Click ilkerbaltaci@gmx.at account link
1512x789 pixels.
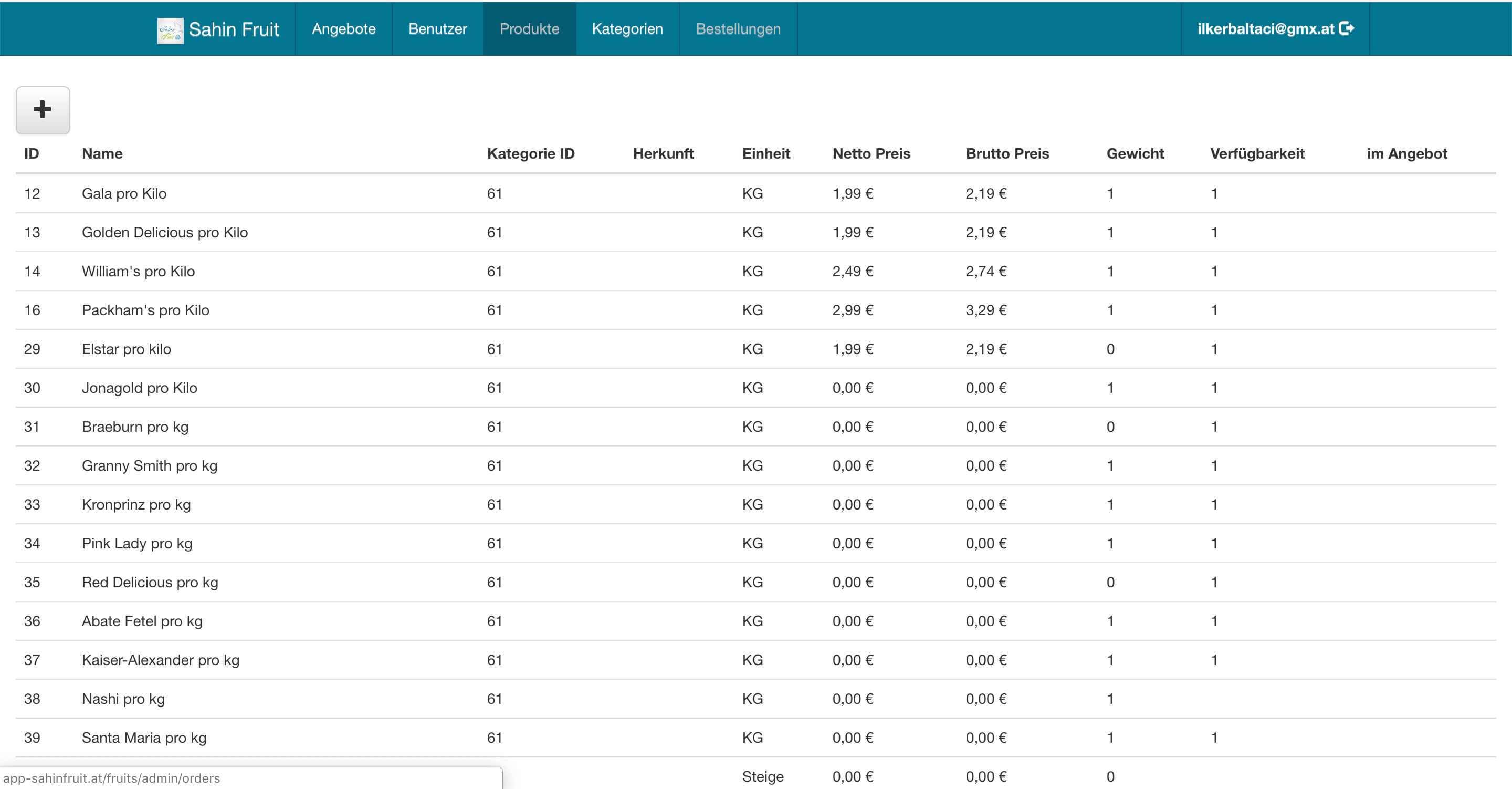pyautogui.click(x=1265, y=29)
